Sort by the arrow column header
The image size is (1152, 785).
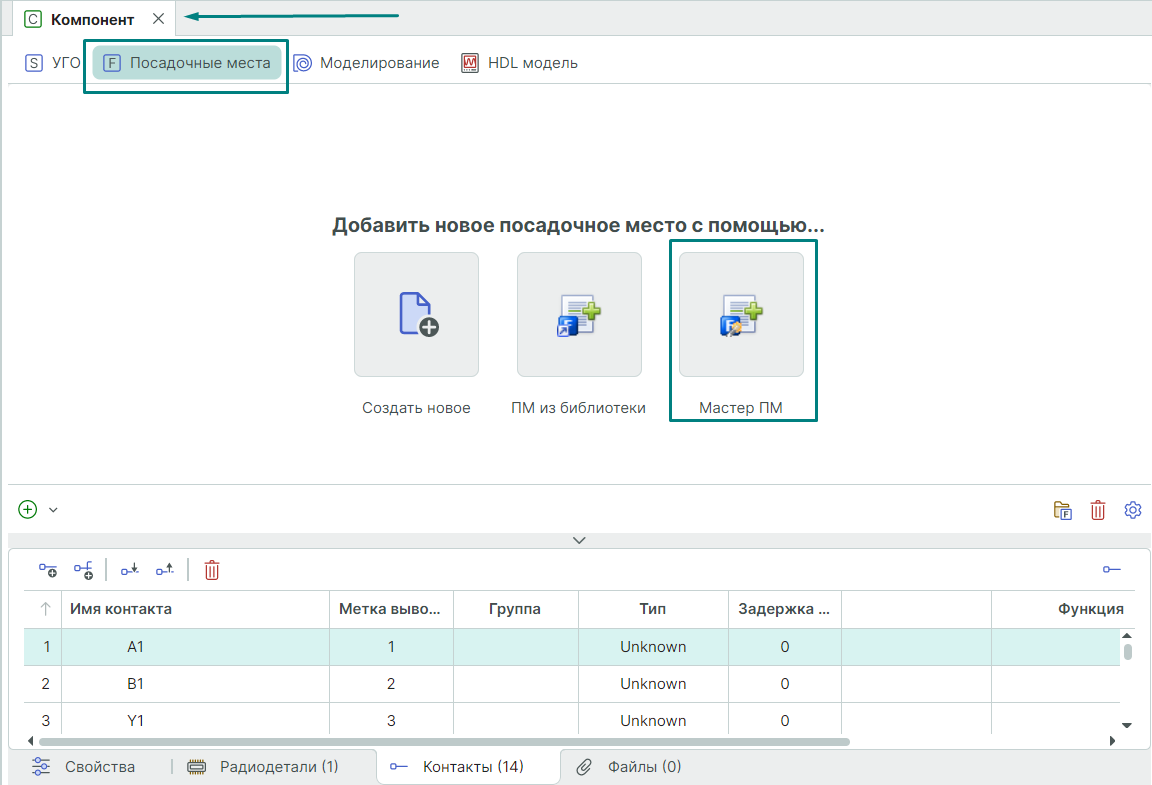(45, 609)
